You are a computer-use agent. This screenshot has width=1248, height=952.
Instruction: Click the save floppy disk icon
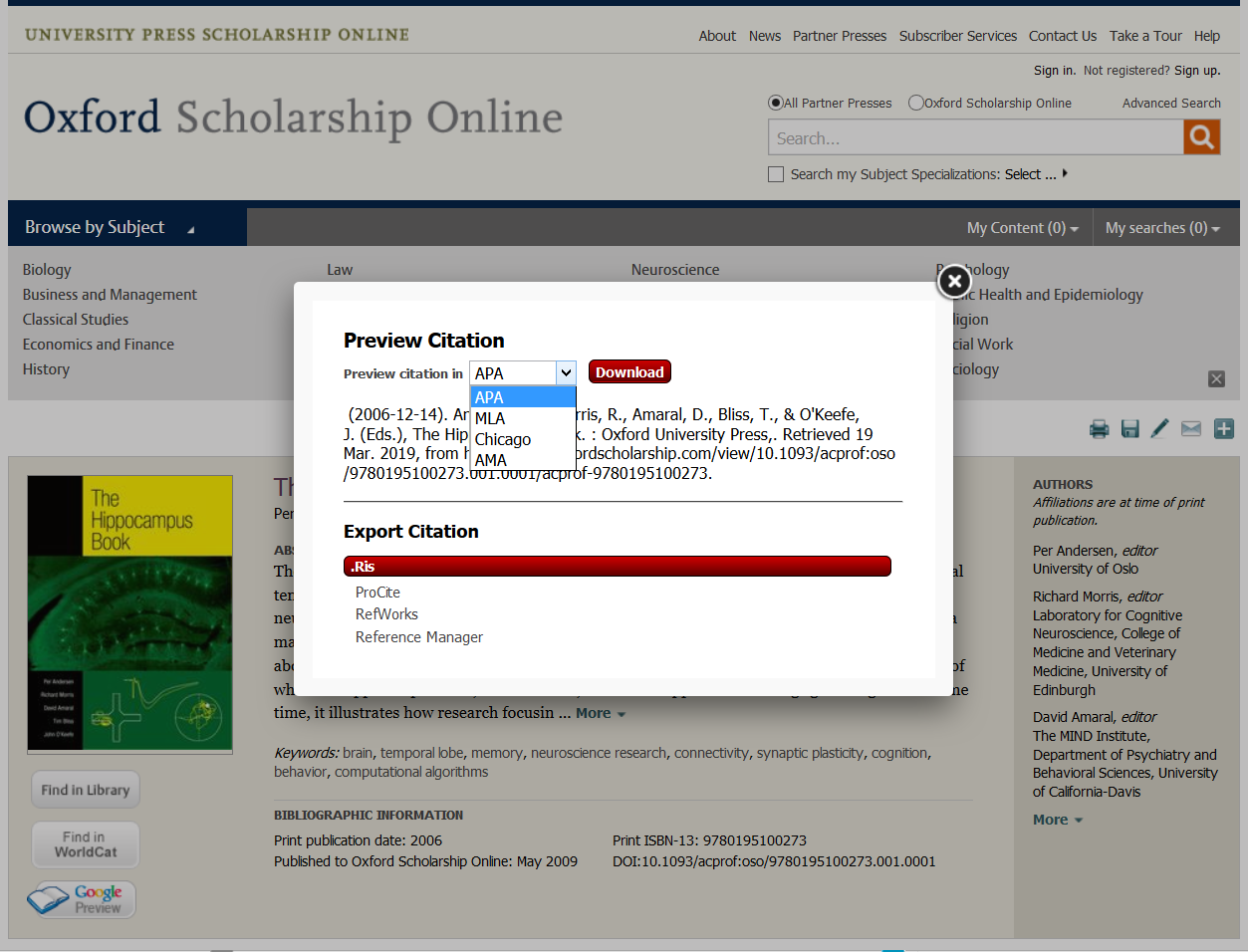pos(1130,428)
